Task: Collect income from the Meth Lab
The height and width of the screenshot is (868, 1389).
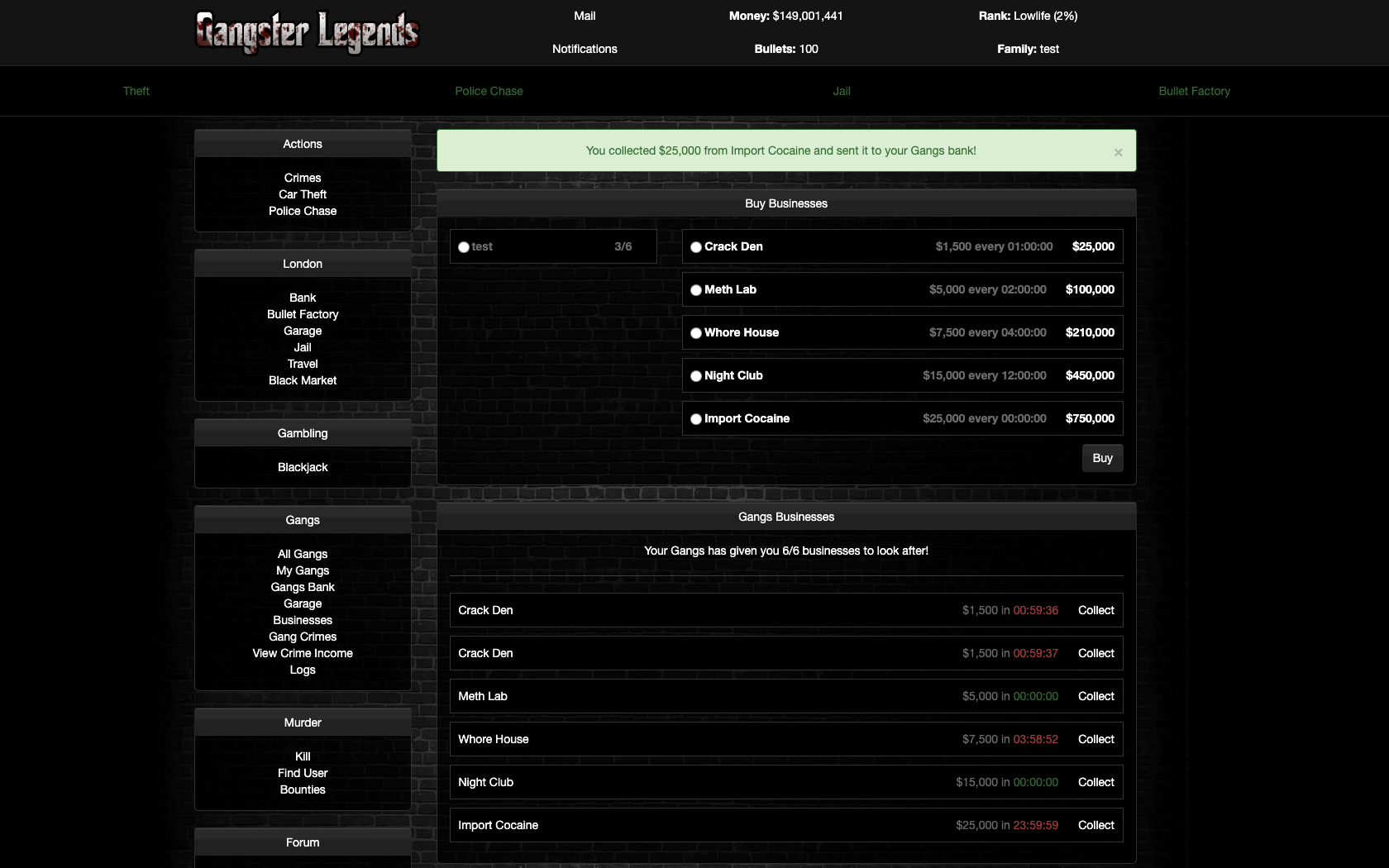Action: point(1095,696)
